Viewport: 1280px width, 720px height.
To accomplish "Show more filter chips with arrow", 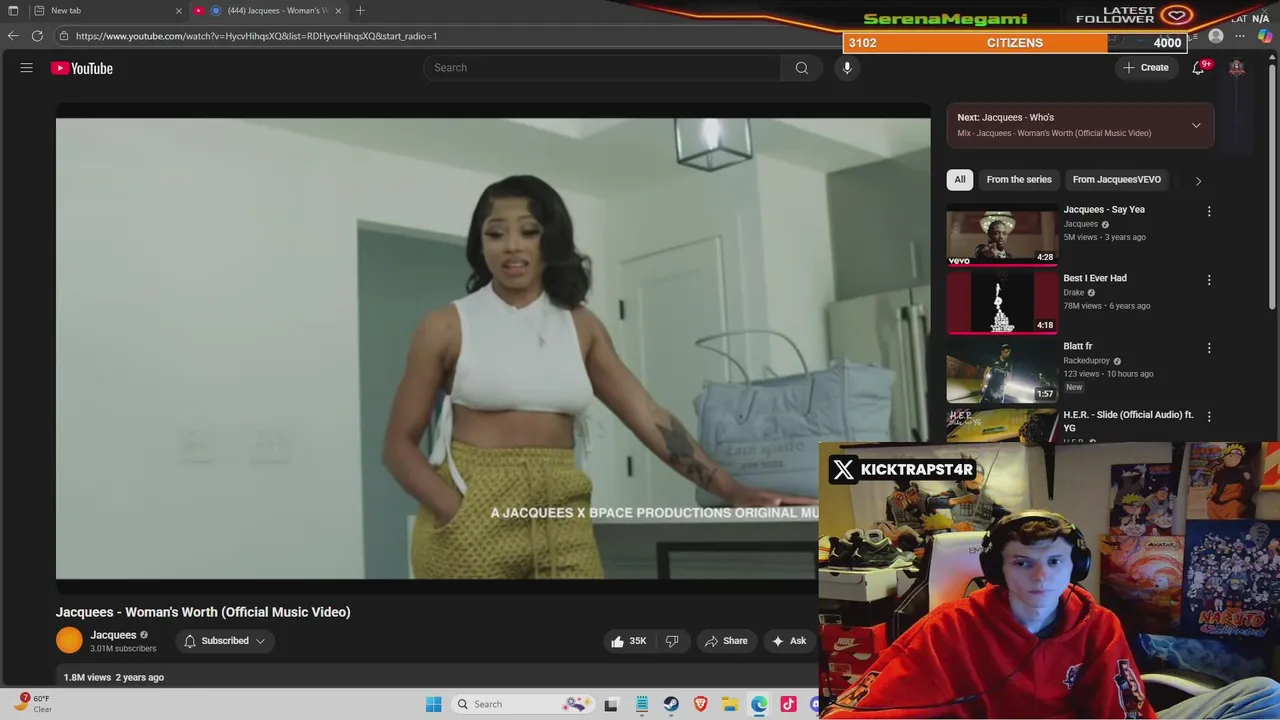I will pyautogui.click(x=1198, y=181).
